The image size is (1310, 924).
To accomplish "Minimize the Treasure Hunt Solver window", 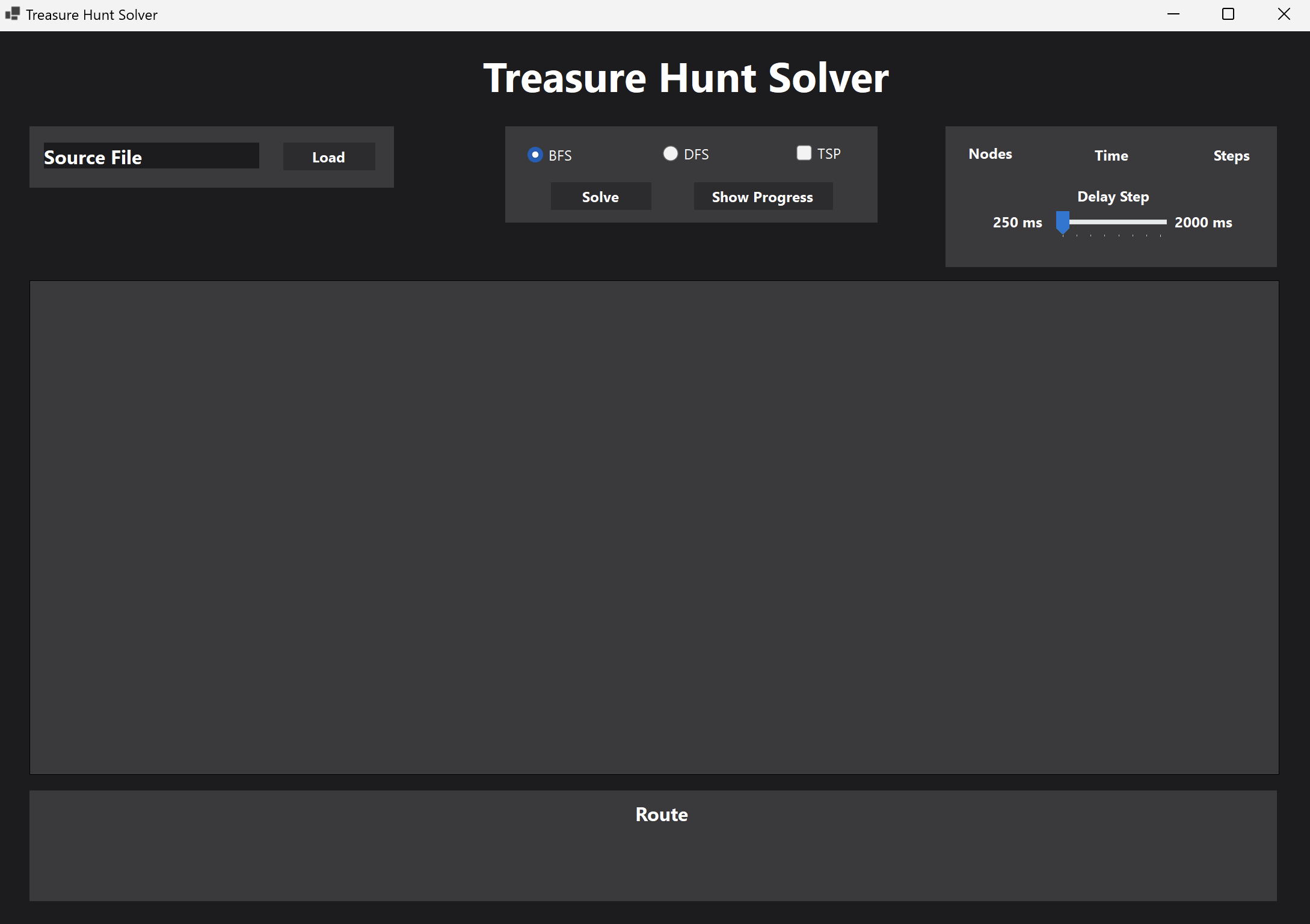I will (x=1173, y=14).
